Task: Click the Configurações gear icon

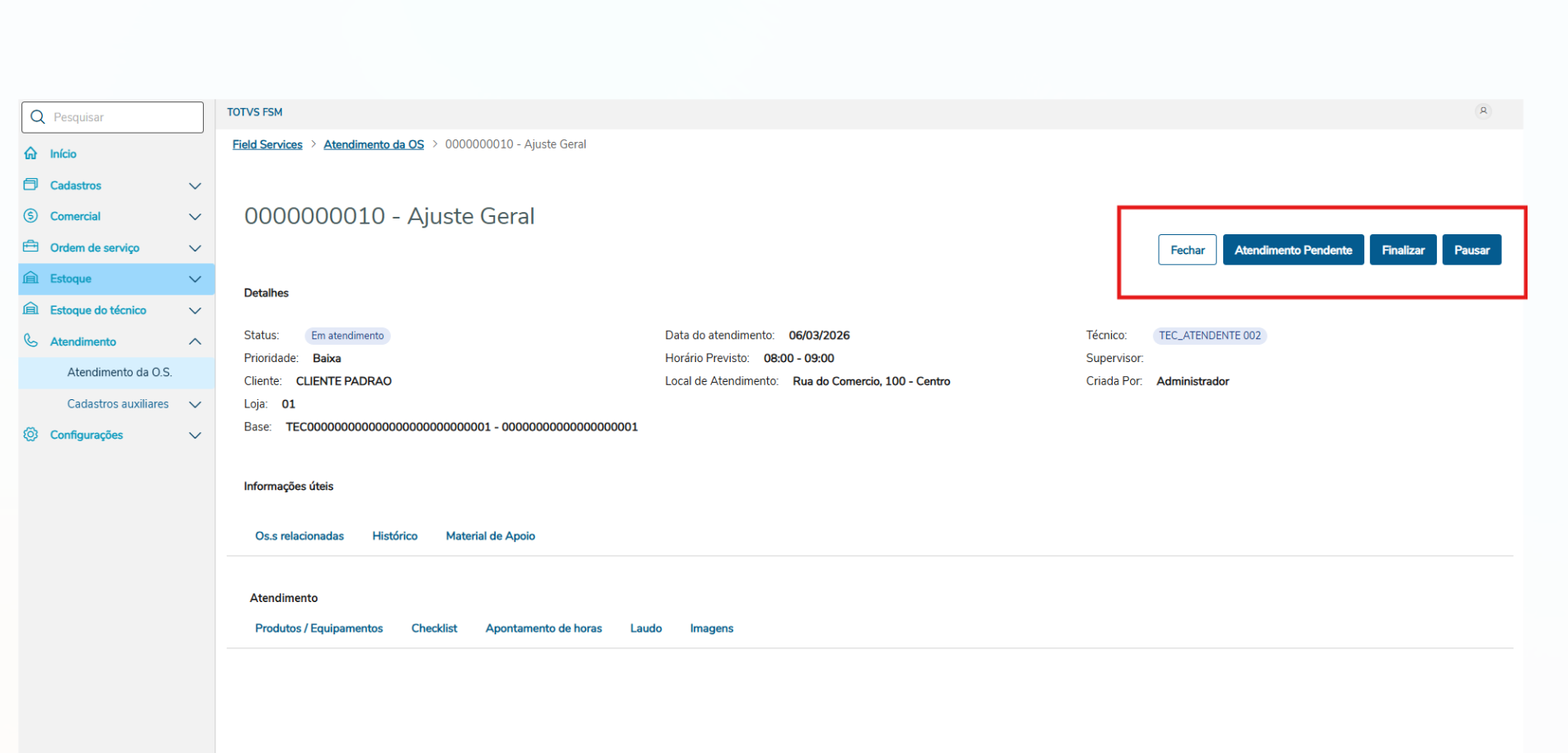Action: 31,435
